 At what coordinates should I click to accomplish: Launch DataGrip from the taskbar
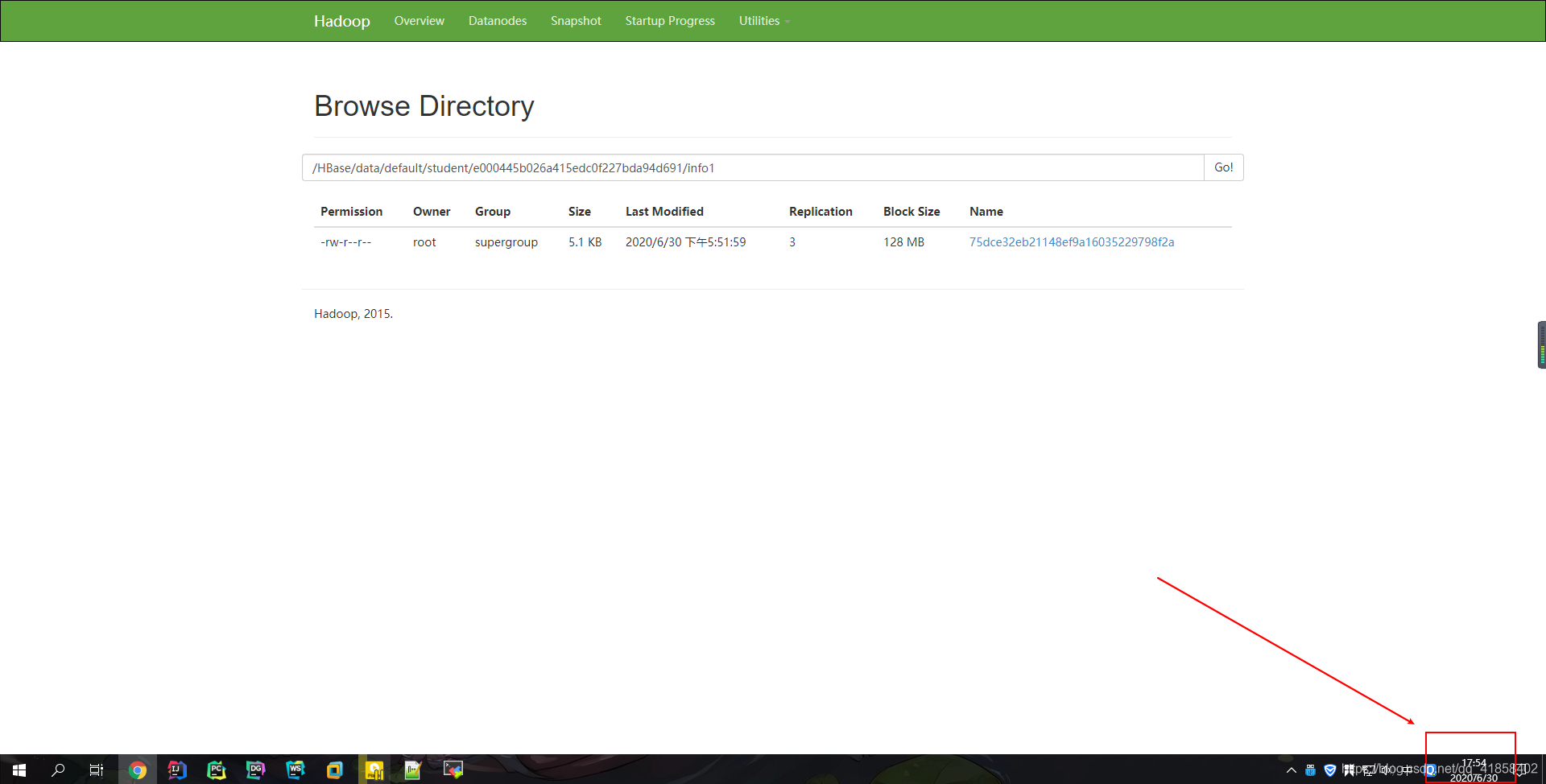point(256,770)
